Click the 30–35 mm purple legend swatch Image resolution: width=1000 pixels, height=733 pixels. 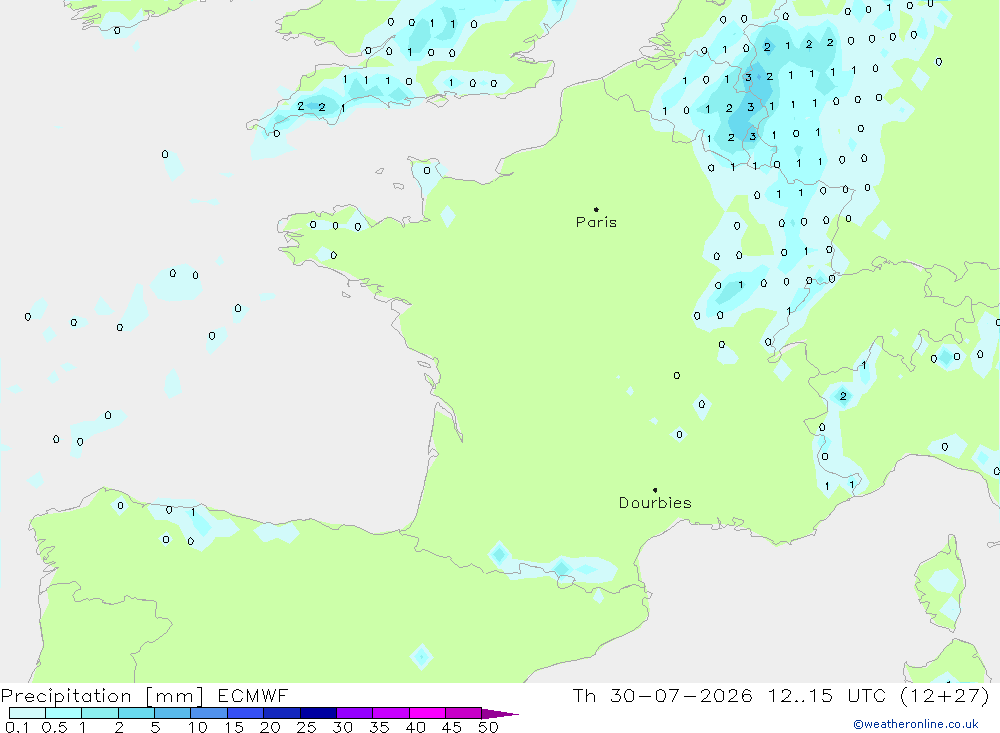[x=354, y=713]
